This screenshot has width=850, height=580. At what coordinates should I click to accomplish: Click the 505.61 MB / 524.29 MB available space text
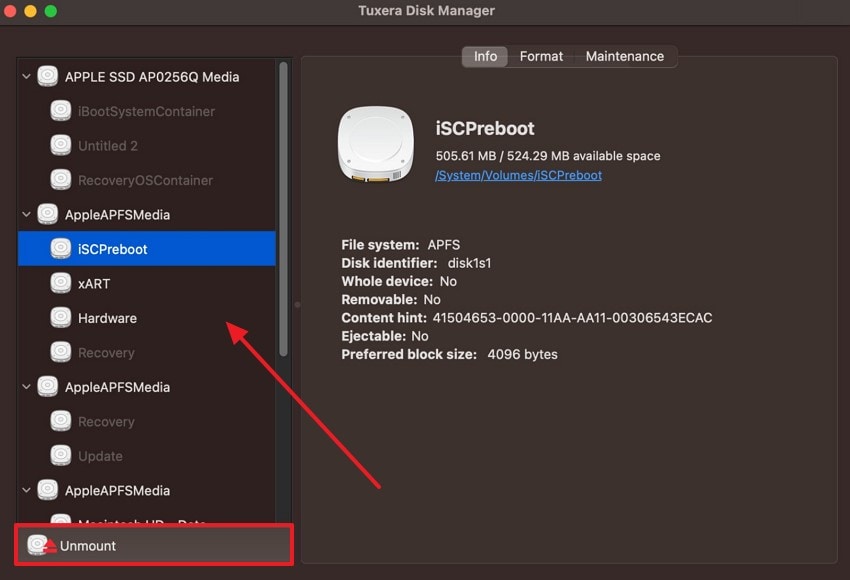(548, 156)
